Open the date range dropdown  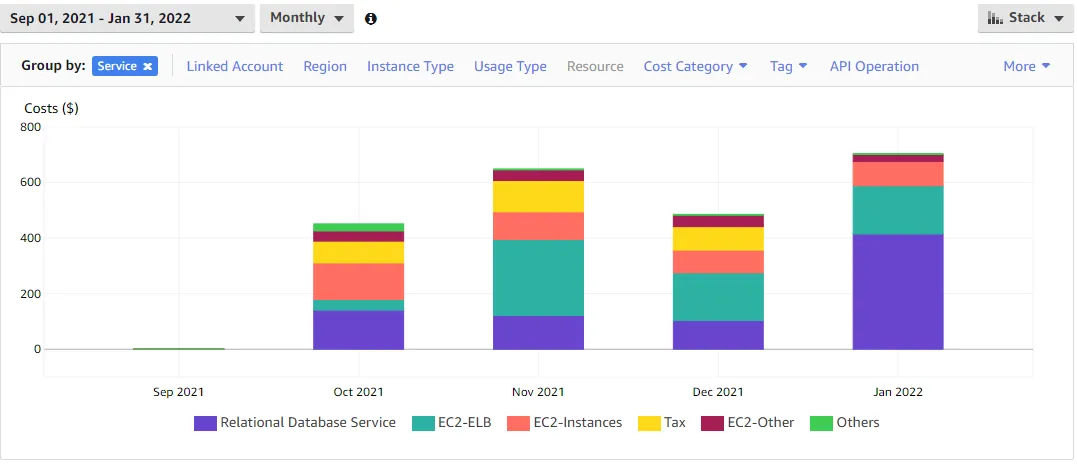pyautogui.click(x=128, y=19)
